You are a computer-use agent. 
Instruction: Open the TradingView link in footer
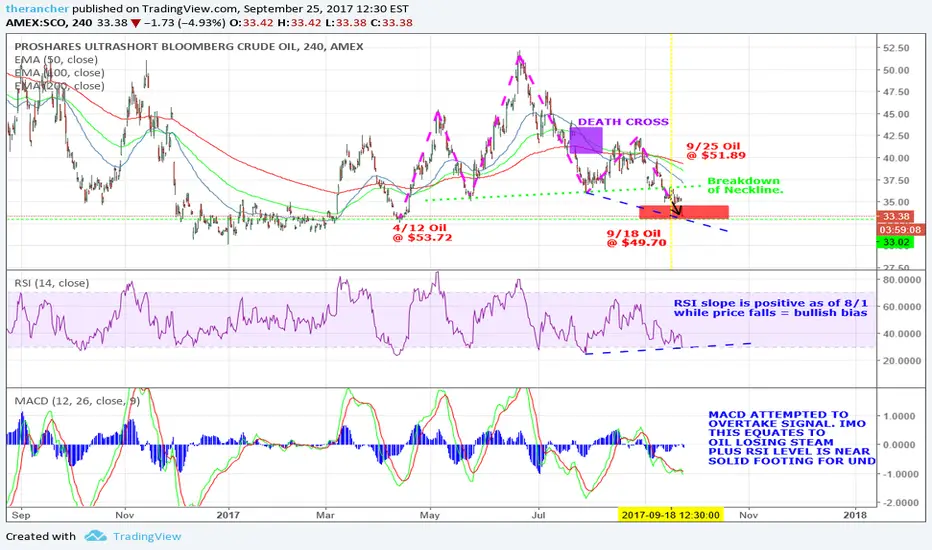(147, 536)
